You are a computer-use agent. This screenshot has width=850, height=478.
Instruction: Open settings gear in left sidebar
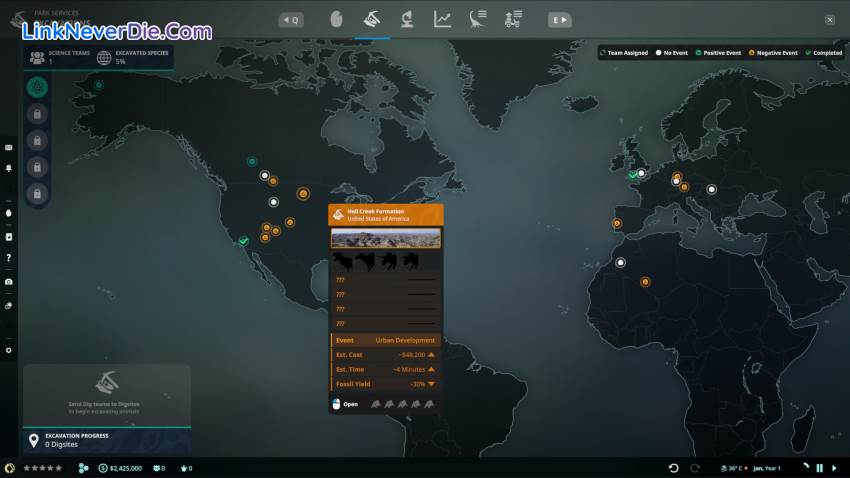click(8, 350)
